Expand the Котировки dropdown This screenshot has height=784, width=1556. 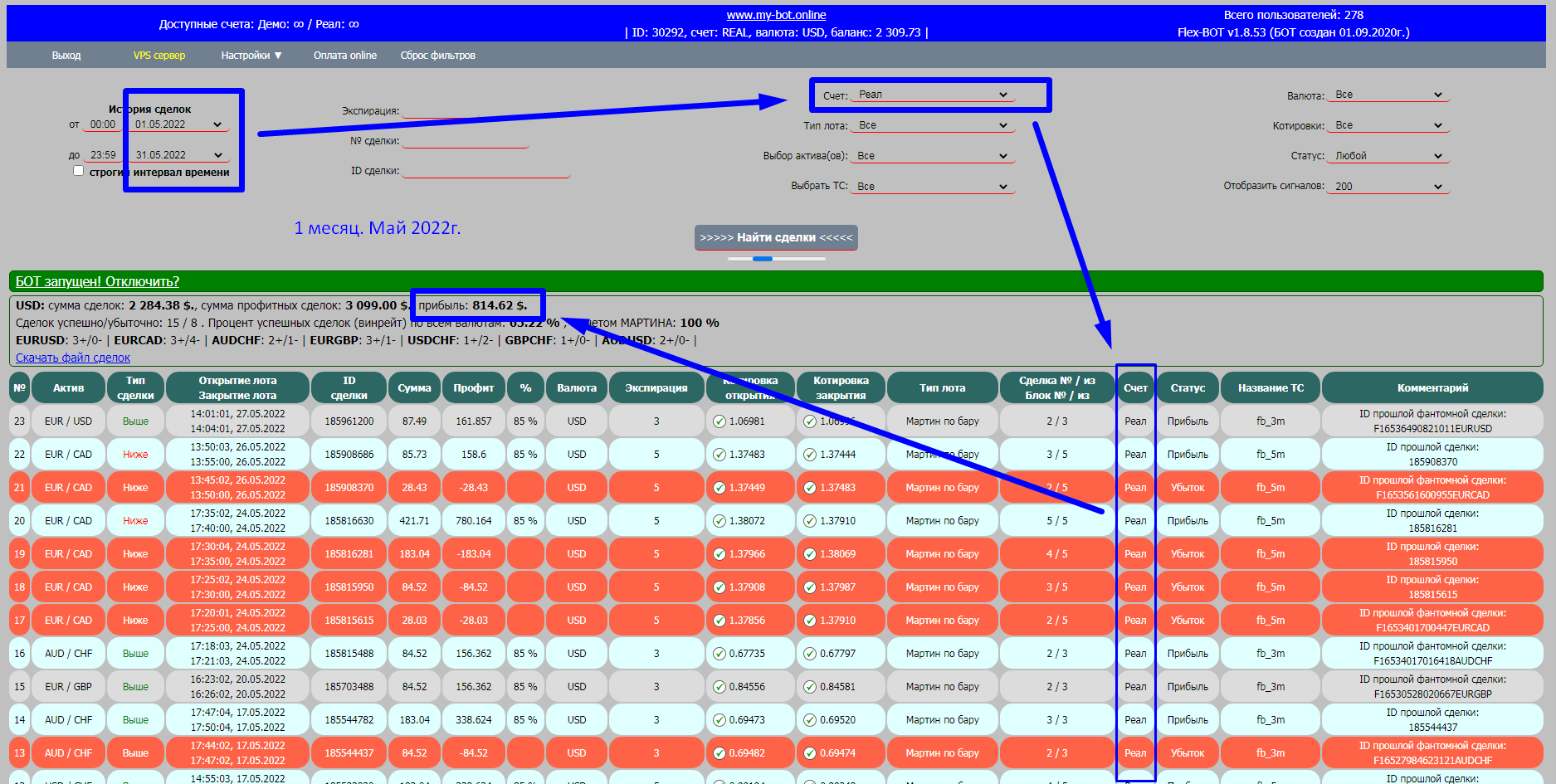click(1389, 125)
